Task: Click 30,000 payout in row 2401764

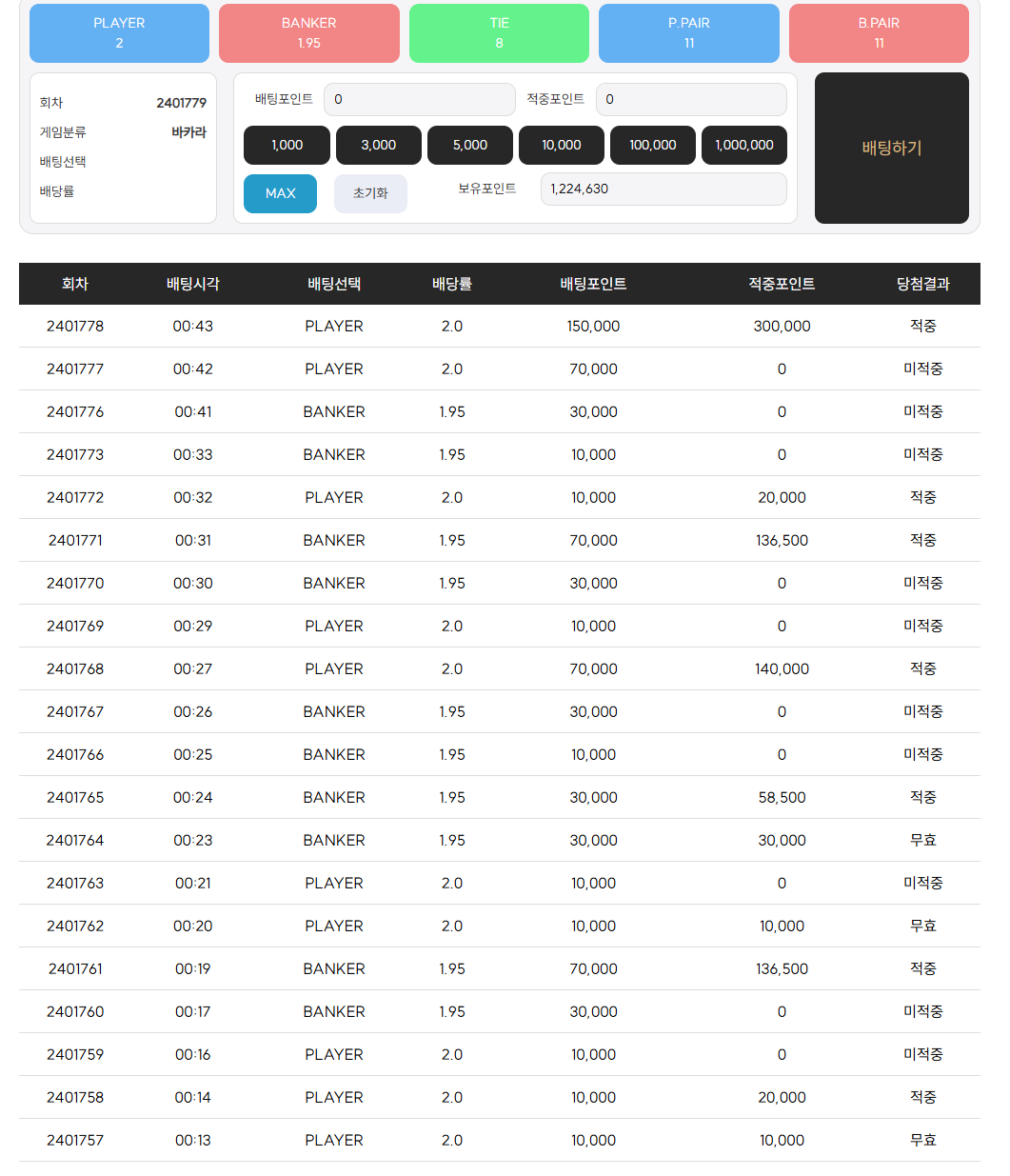Action: coord(782,840)
